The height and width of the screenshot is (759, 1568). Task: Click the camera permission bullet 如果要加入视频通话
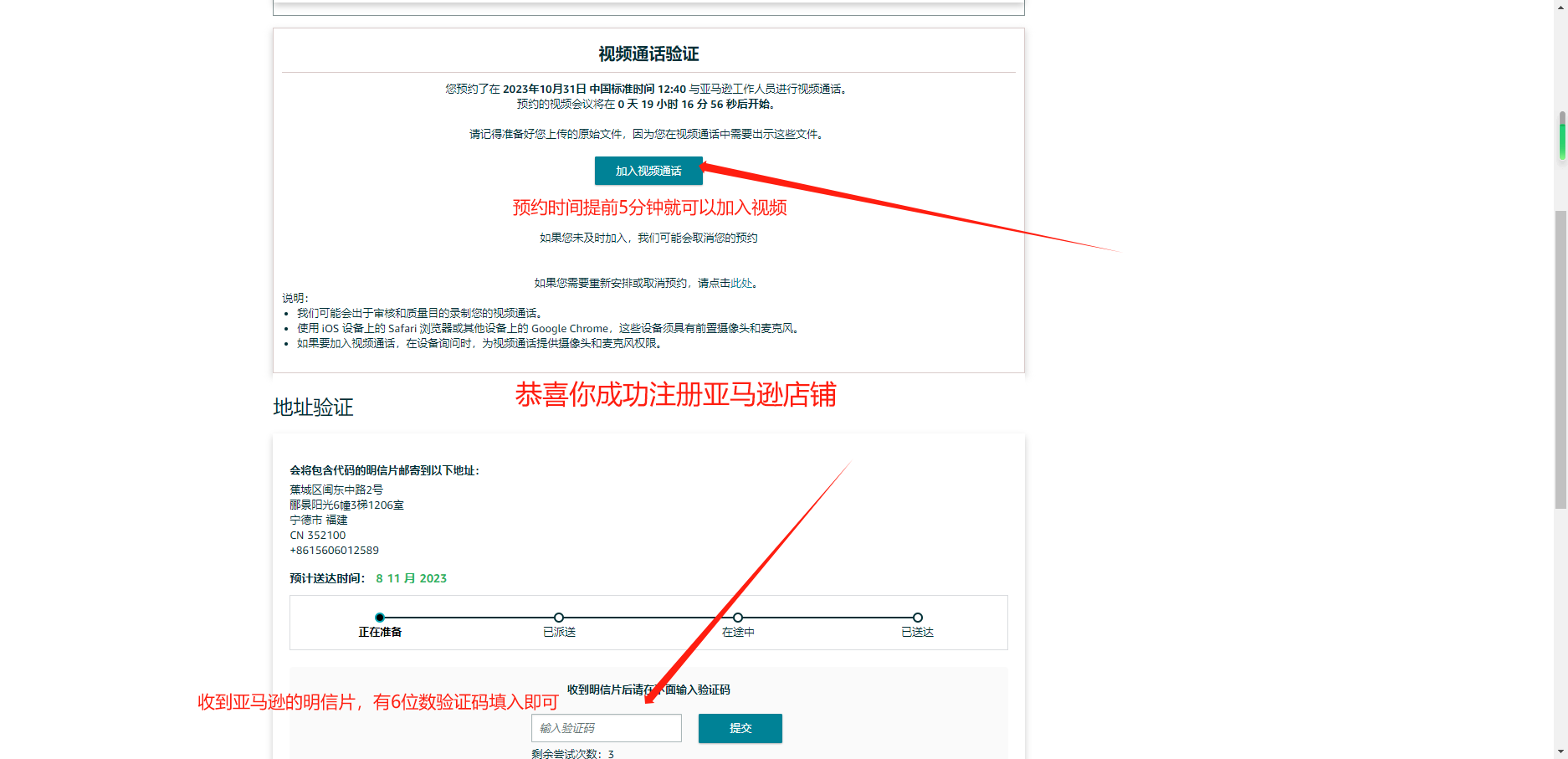[x=482, y=343]
